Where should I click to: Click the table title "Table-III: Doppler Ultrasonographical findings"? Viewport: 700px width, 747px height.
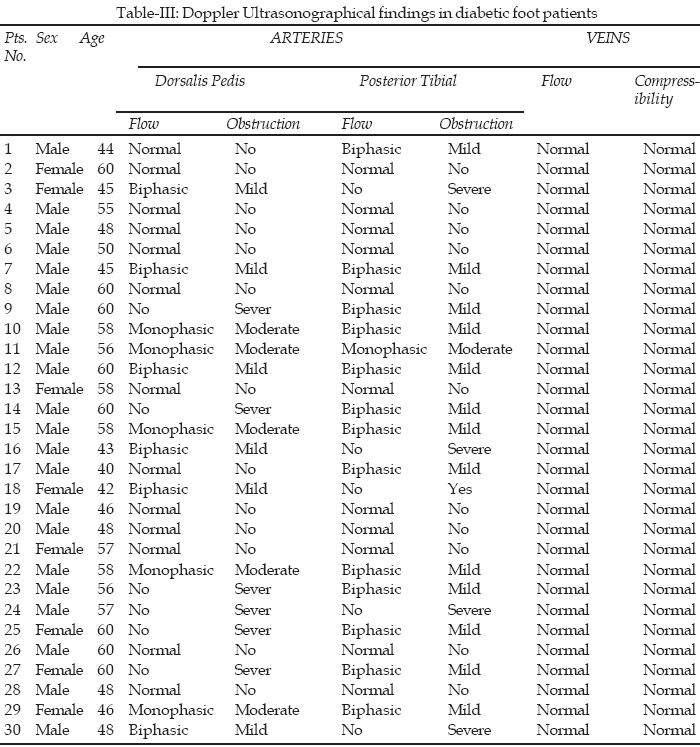(x=350, y=12)
